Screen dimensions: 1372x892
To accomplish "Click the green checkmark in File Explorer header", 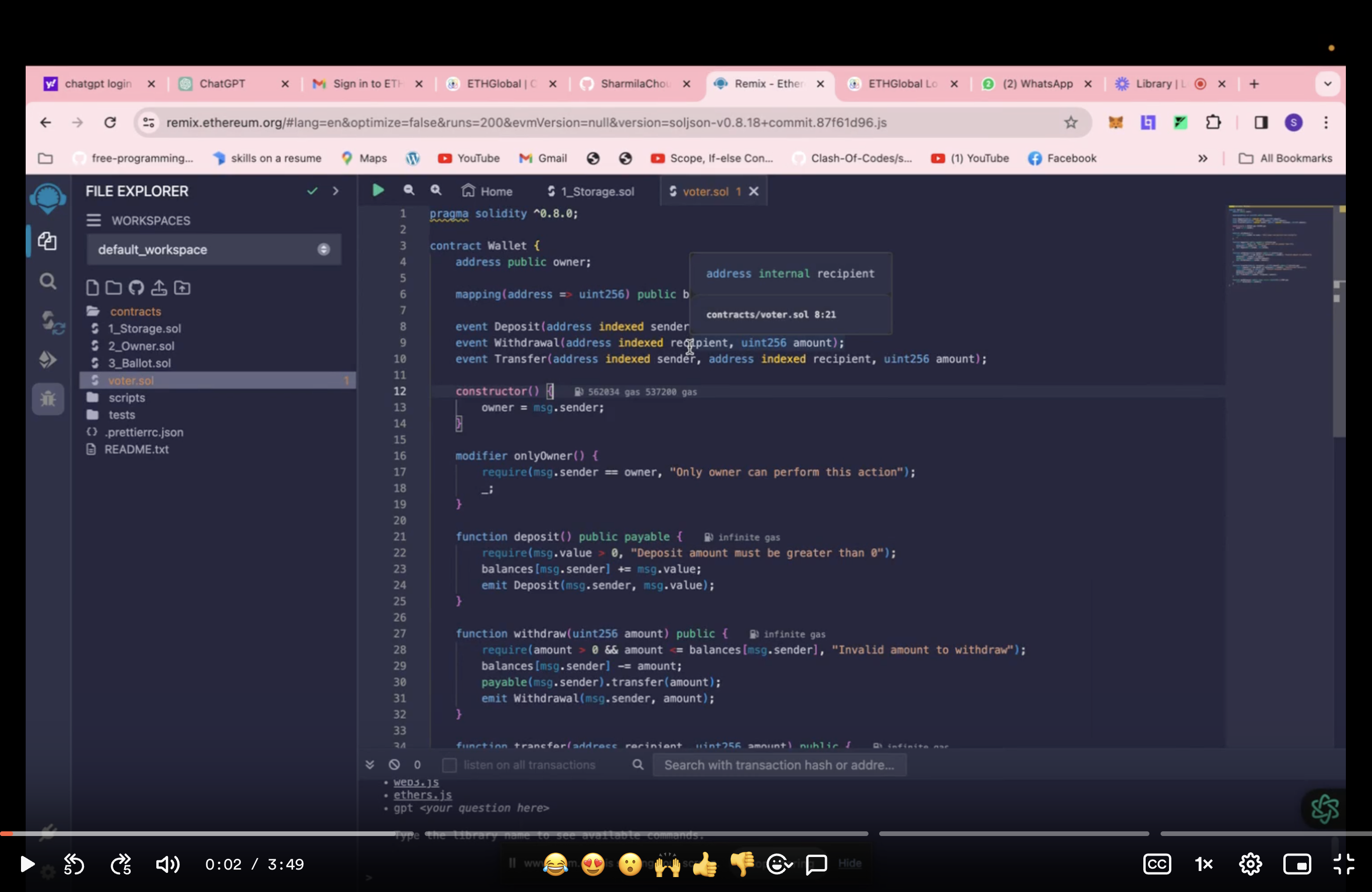I will [312, 191].
